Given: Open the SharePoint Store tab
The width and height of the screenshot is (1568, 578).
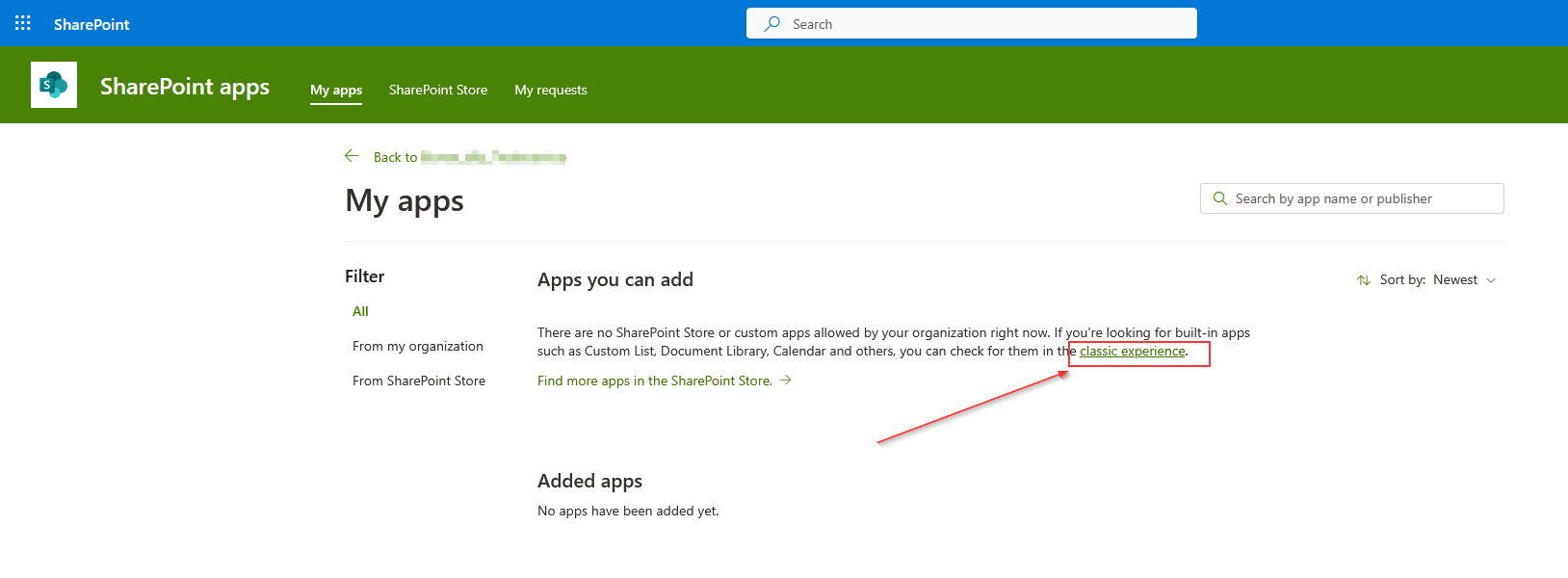Looking at the screenshot, I should [438, 90].
